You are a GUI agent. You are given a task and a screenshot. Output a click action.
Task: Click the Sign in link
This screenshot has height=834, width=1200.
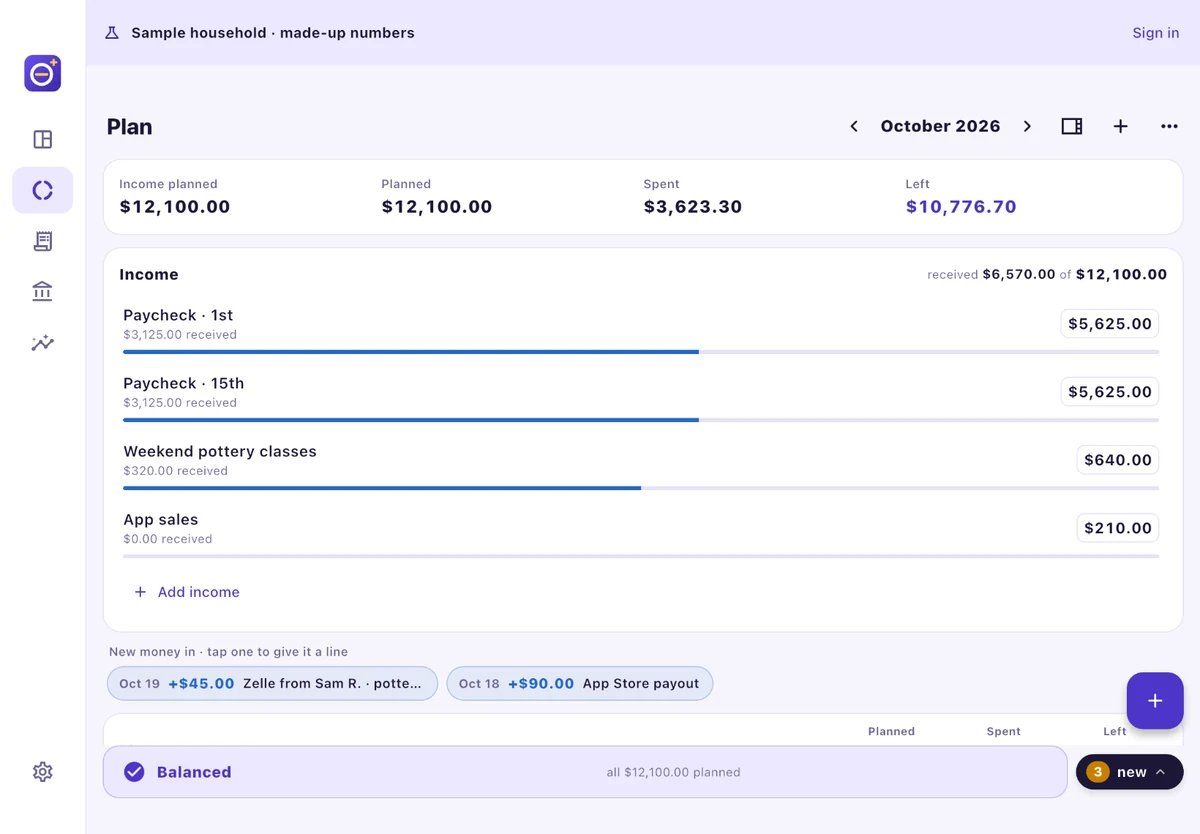[x=1155, y=33]
